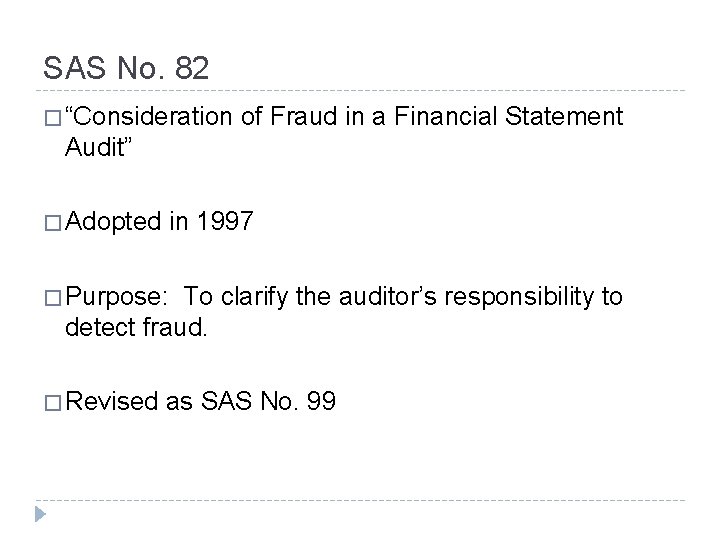The width and height of the screenshot is (720, 540).
Task: Click the square bullet beside "Purpose:"
Action: click(x=53, y=298)
